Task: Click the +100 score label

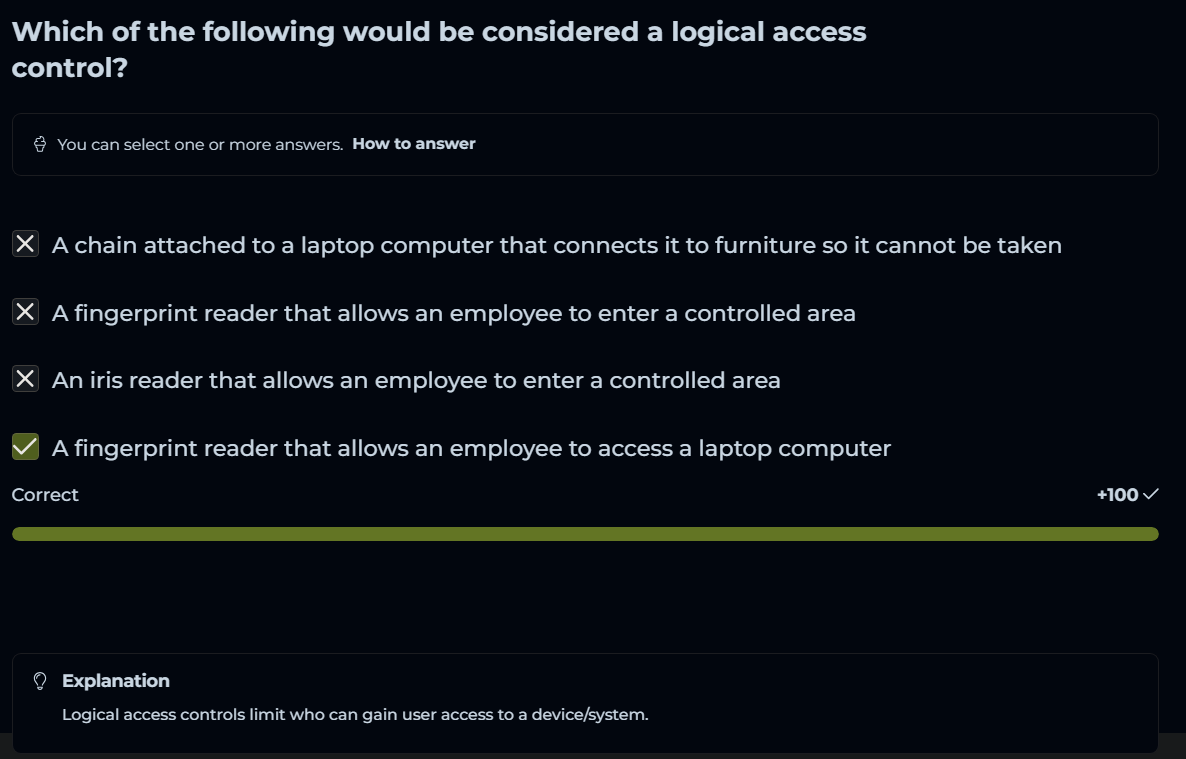Action: (x=1117, y=494)
